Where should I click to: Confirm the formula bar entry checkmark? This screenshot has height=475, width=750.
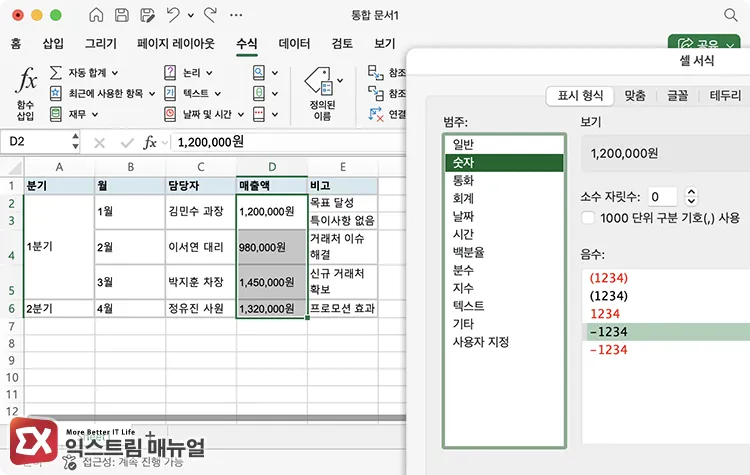coord(127,143)
